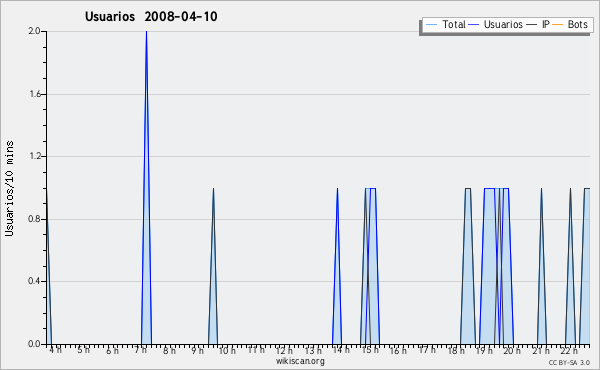Click the 19 h x-axis label
The height and width of the screenshot is (370, 600).
(x=484, y=350)
